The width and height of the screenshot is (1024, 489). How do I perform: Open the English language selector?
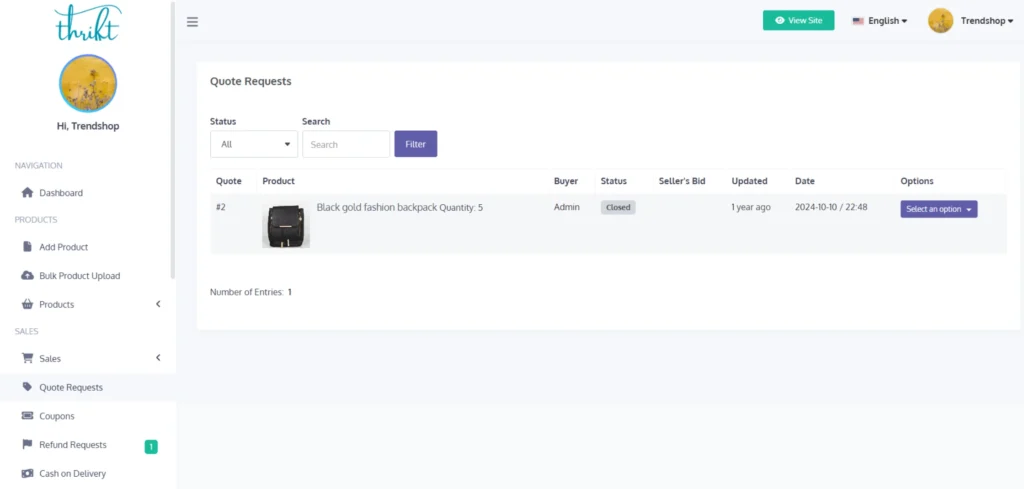pos(879,21)
